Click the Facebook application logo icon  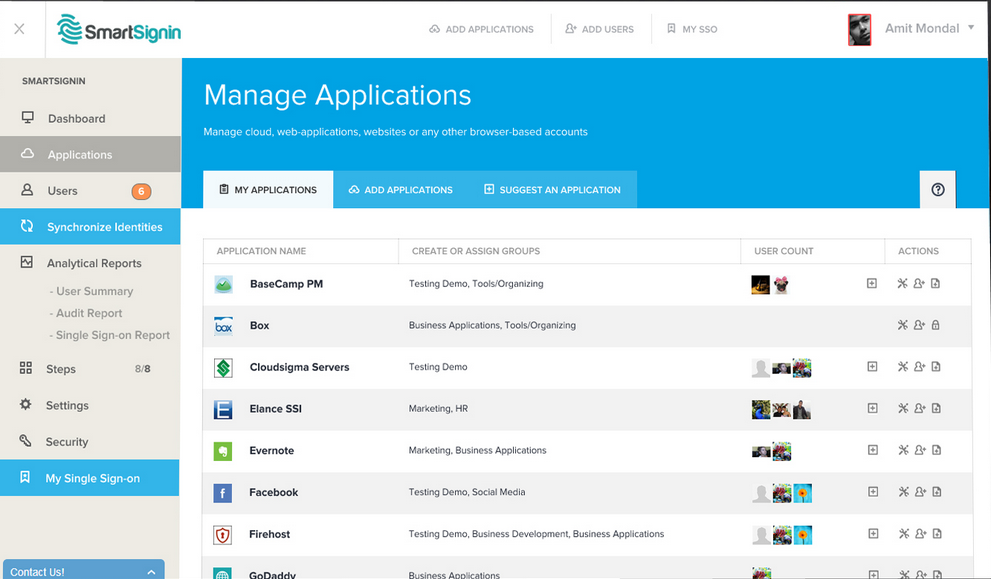[x=222, y=492]
